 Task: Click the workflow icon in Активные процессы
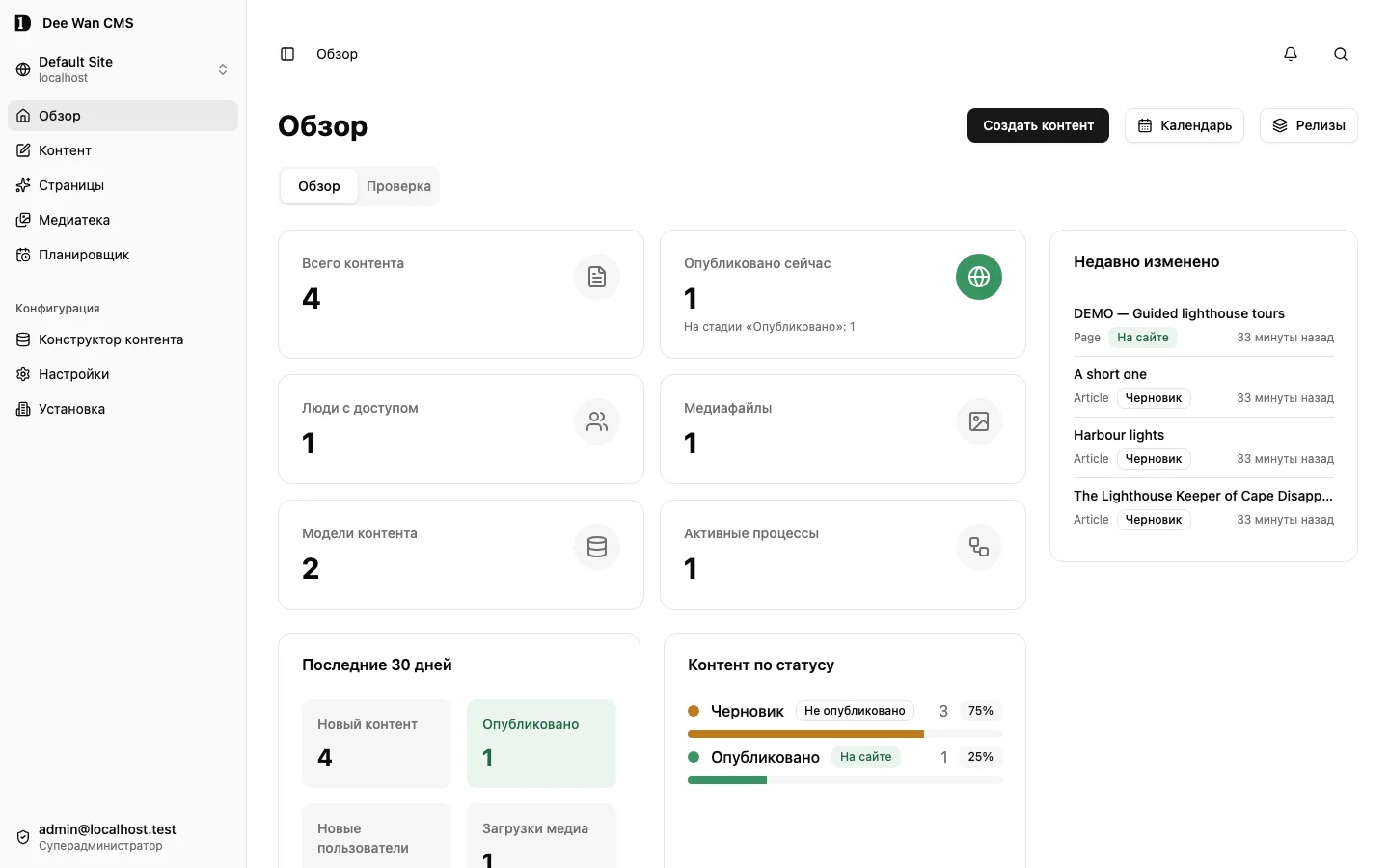coord(979,547)
